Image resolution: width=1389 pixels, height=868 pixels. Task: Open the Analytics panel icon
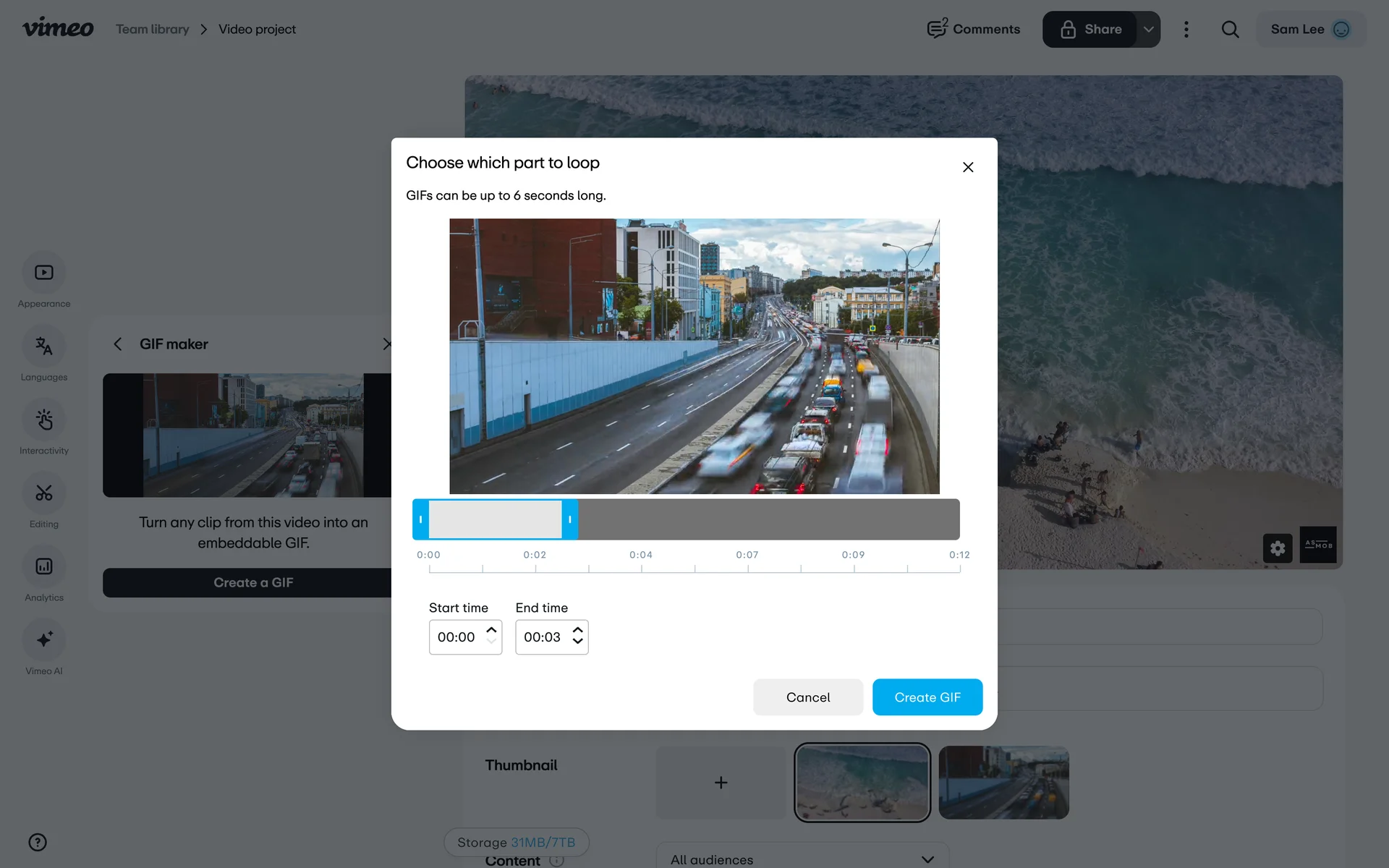(44, 566)
